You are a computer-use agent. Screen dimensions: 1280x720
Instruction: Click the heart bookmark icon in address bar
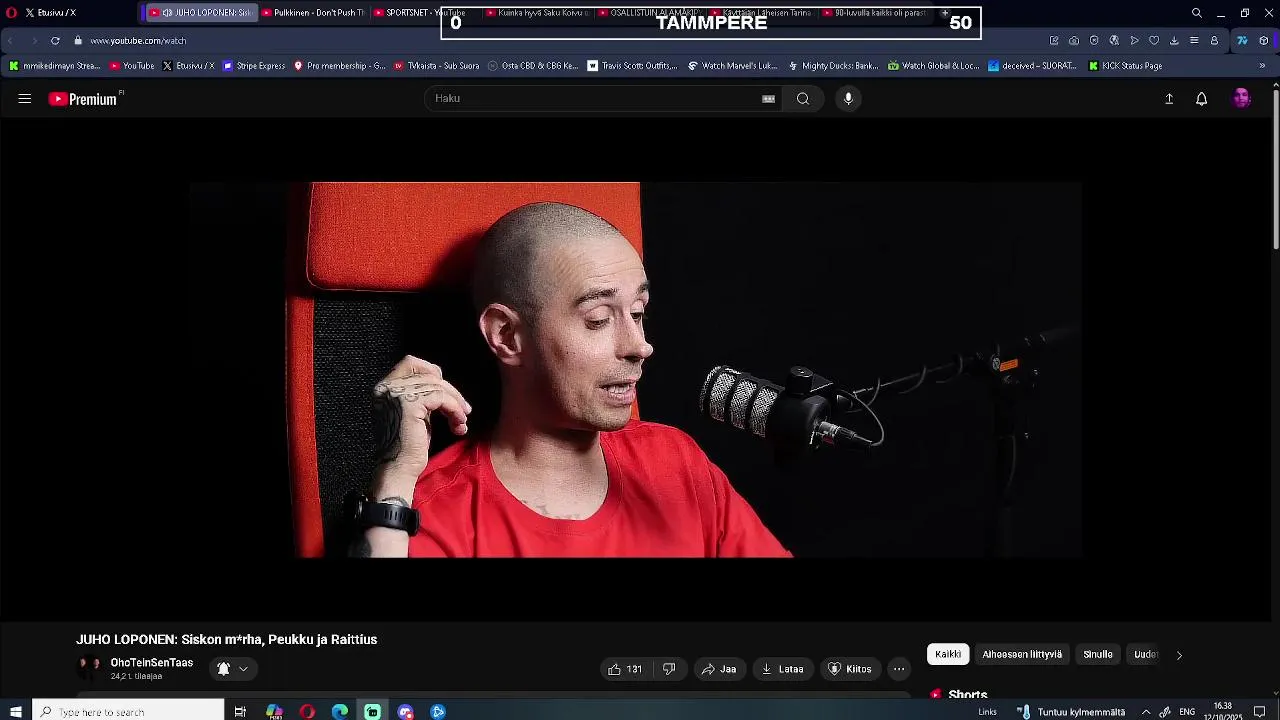pyautogui.click(x=1154, y=41)
